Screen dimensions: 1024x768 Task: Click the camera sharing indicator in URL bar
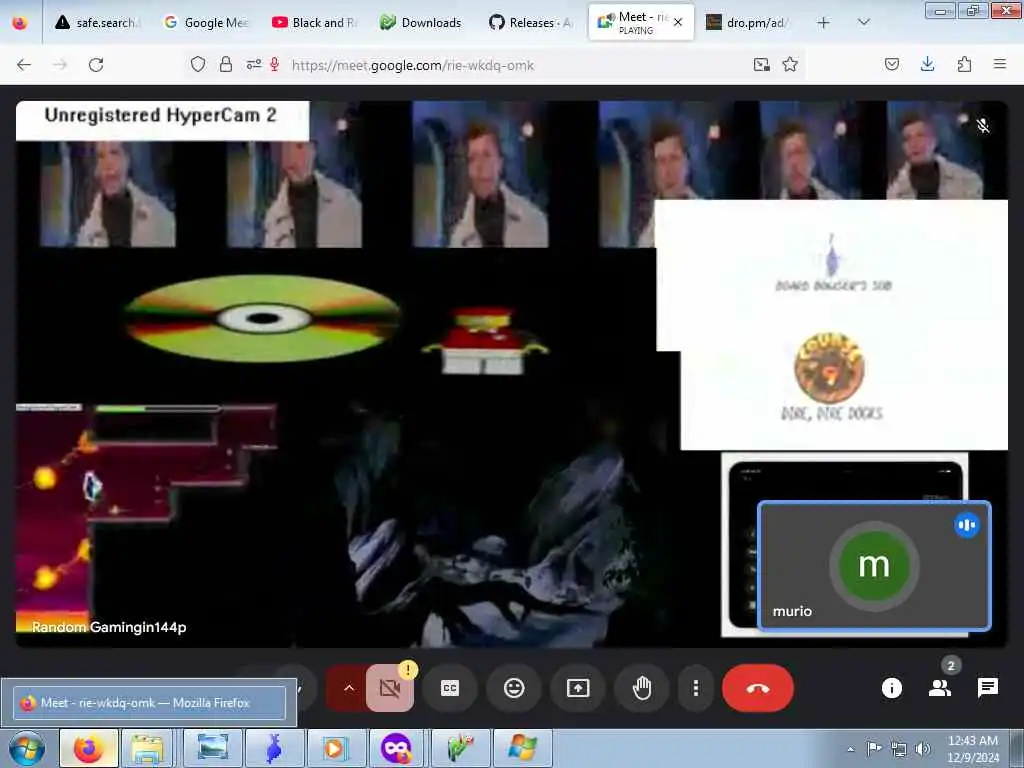(761, 65)
